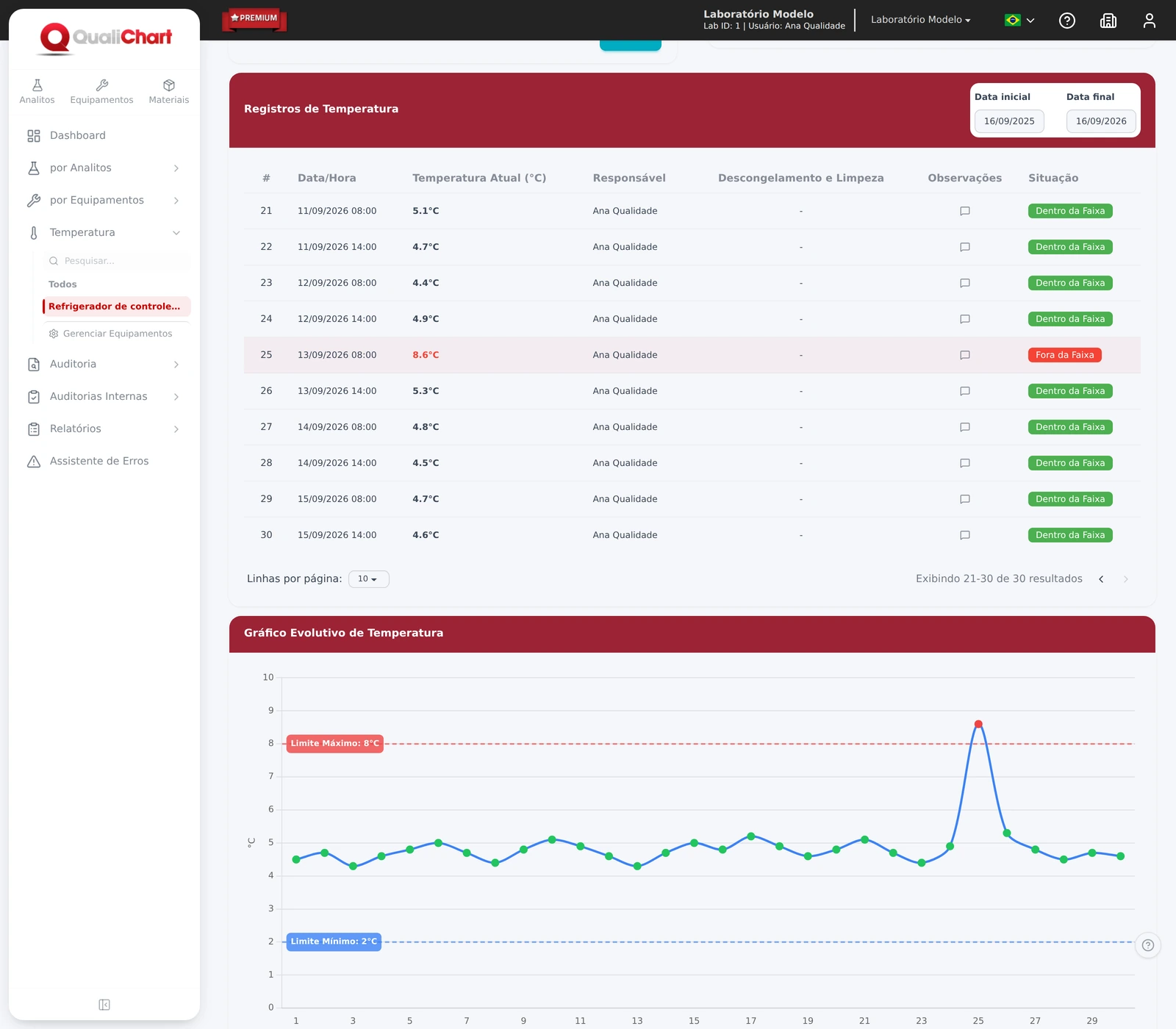
Task: Open the Equipamentos tab
Action: [101, 92]
